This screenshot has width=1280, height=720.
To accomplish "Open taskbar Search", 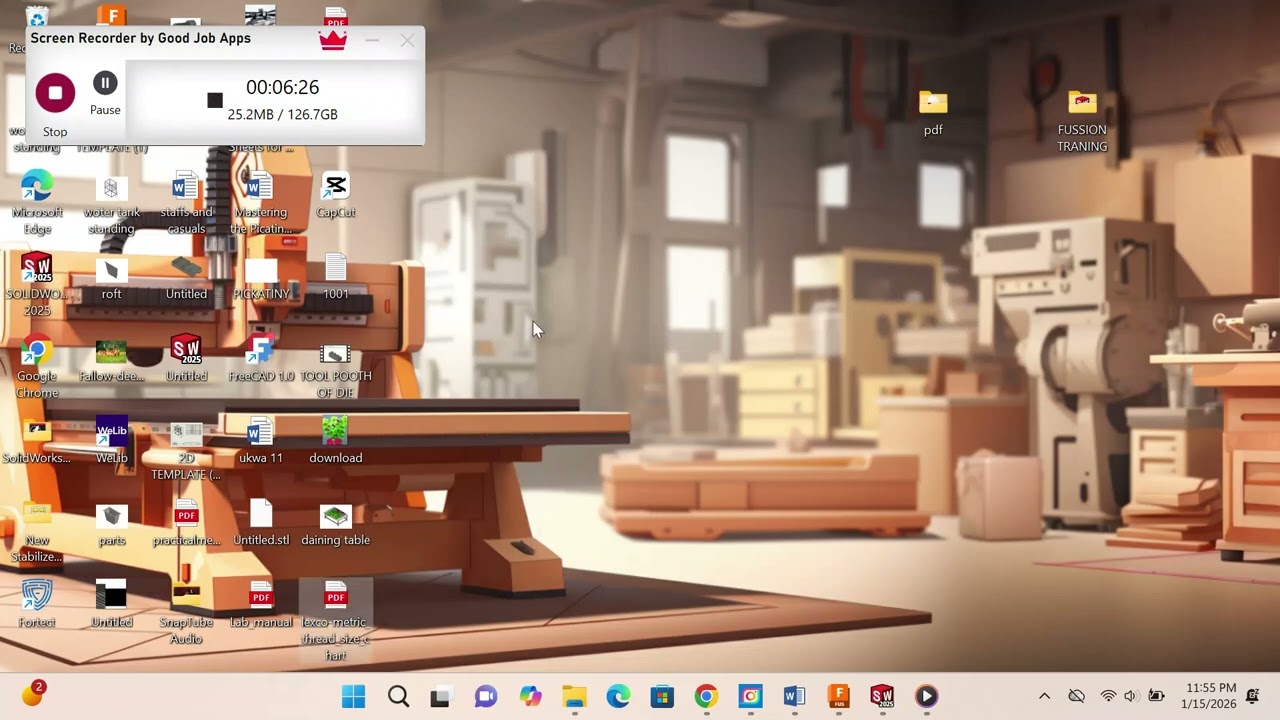I will point(398,697).
